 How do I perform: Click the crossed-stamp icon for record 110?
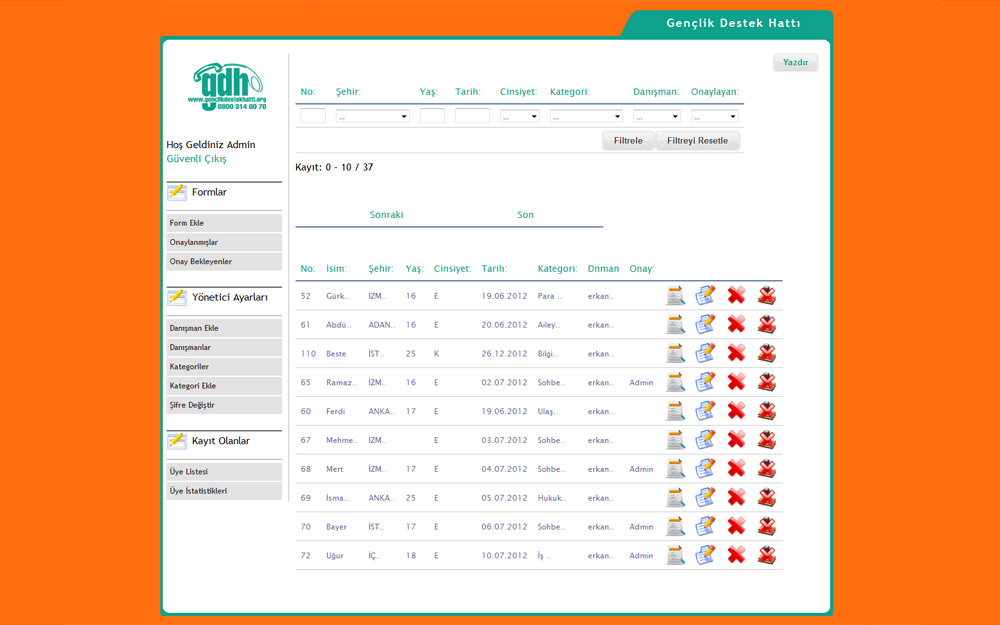(x=767, y=353)
